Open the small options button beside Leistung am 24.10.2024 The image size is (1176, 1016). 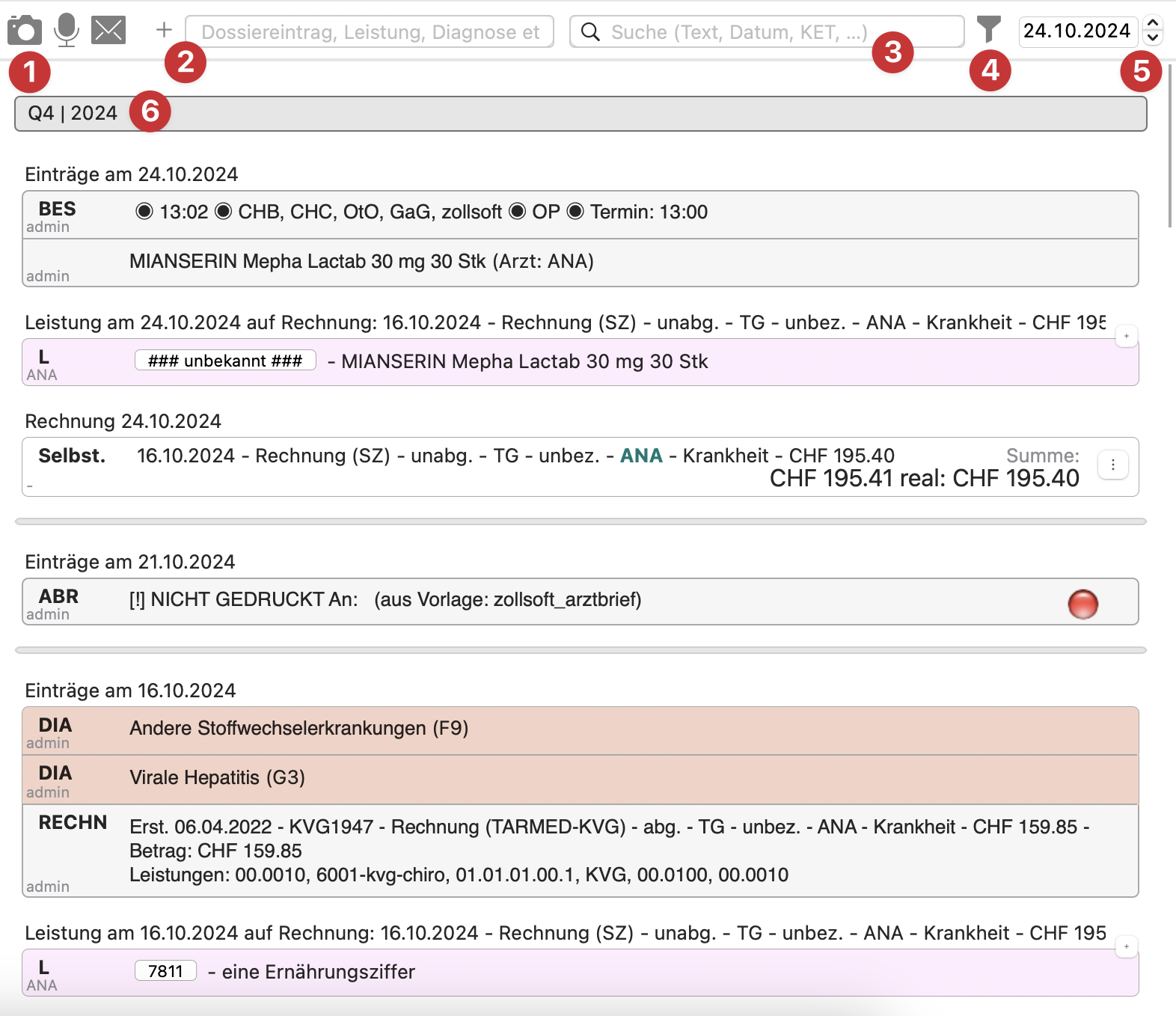click(x=1126, y=336)
